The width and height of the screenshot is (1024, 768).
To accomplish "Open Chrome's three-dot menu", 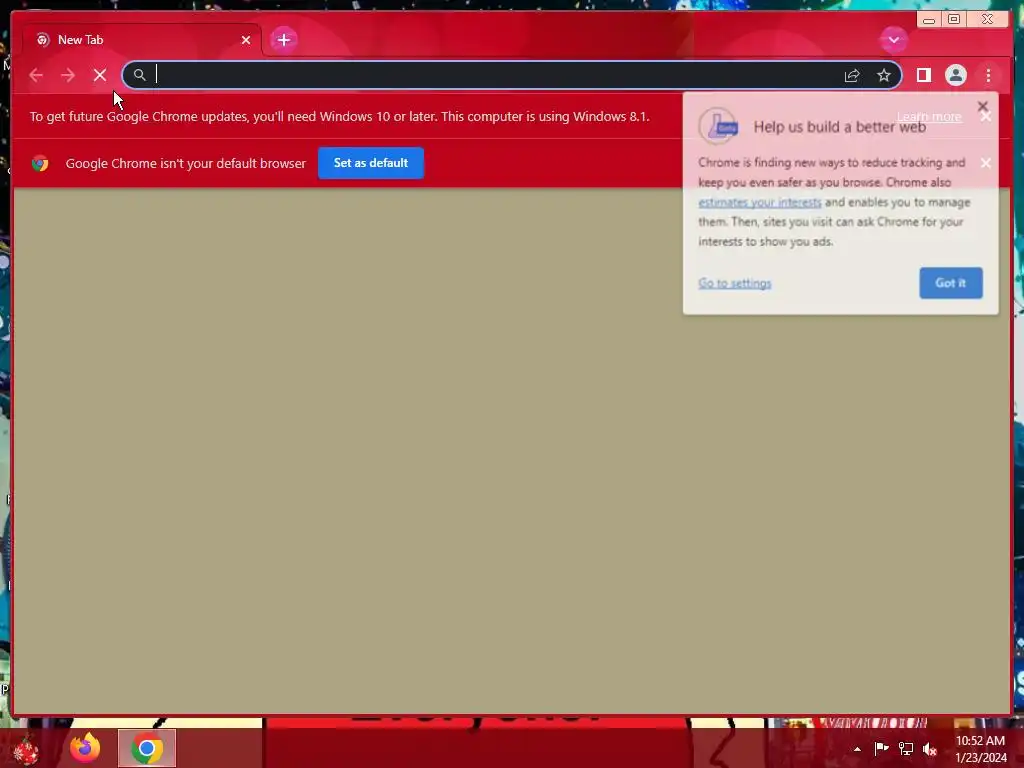I will tap(988, 75).
